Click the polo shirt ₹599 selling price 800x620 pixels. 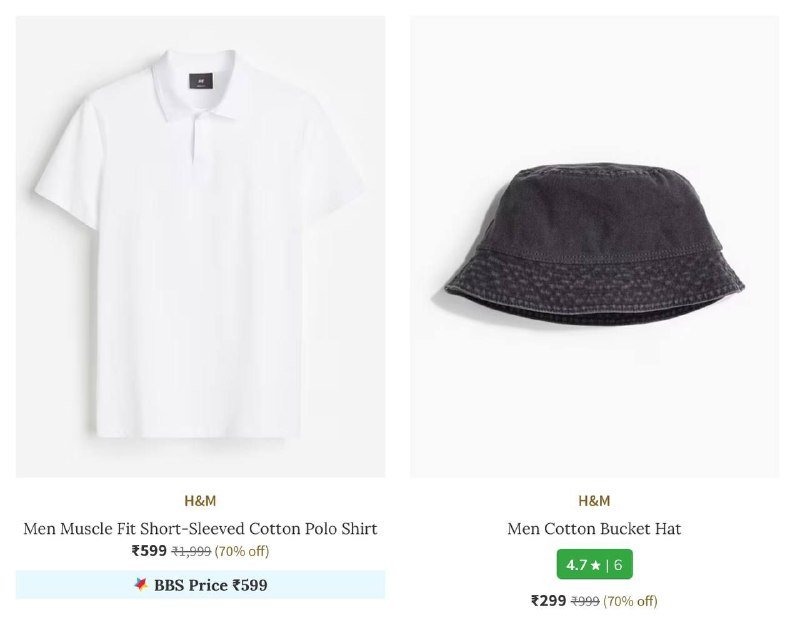click(149, 551)
